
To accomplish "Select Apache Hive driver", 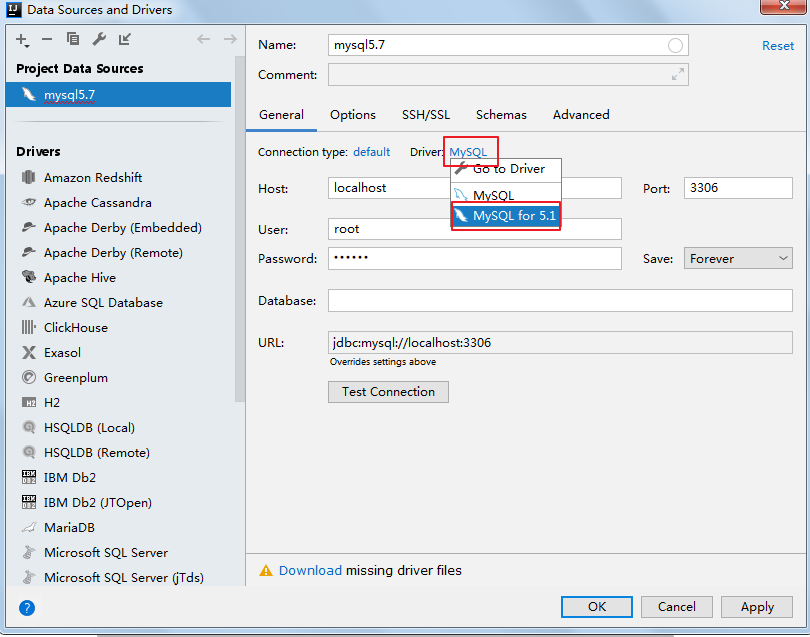I will (x=80, y=278).
